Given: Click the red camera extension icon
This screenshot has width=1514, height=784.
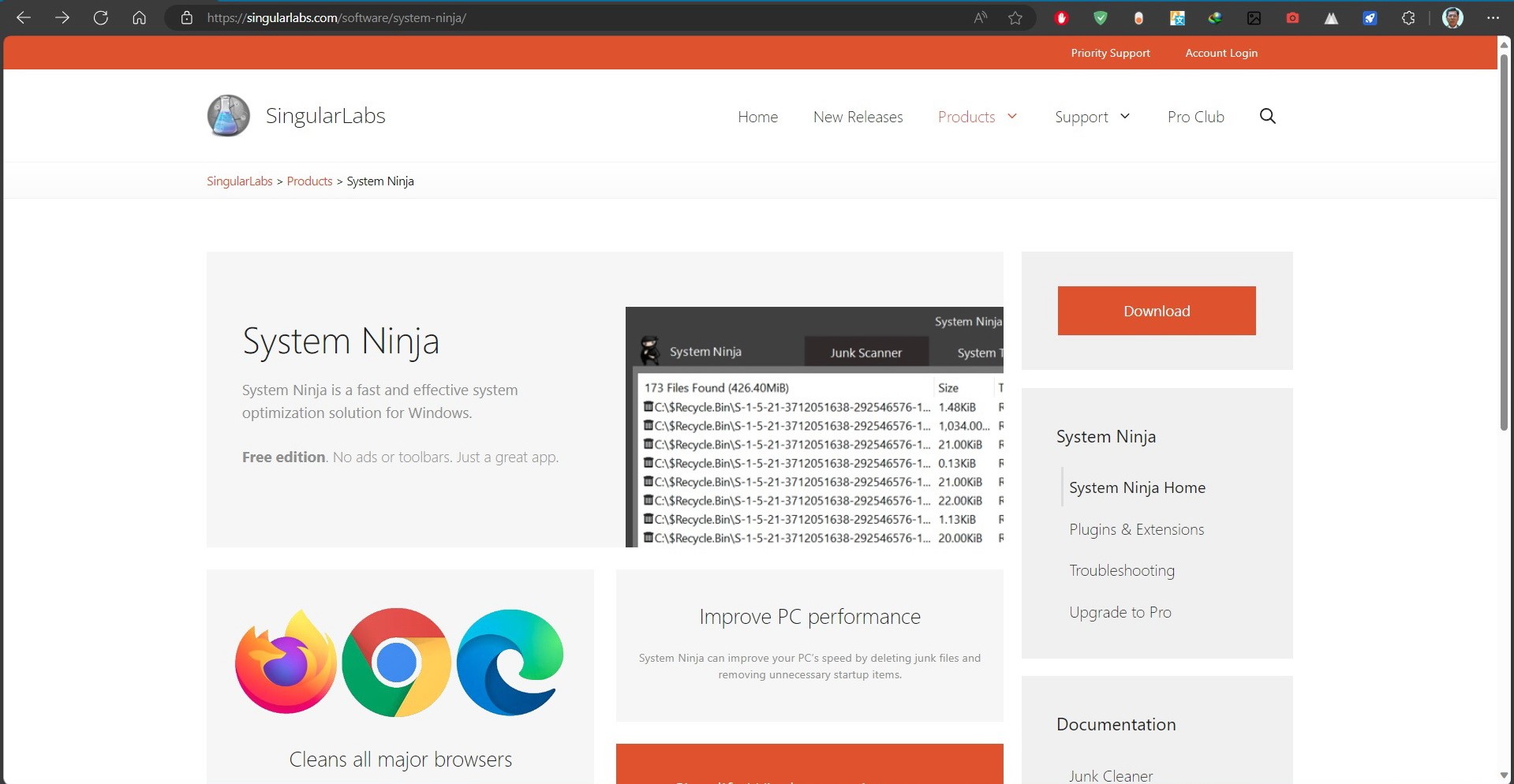Looking at the screenshot, I should point(1292,17).
